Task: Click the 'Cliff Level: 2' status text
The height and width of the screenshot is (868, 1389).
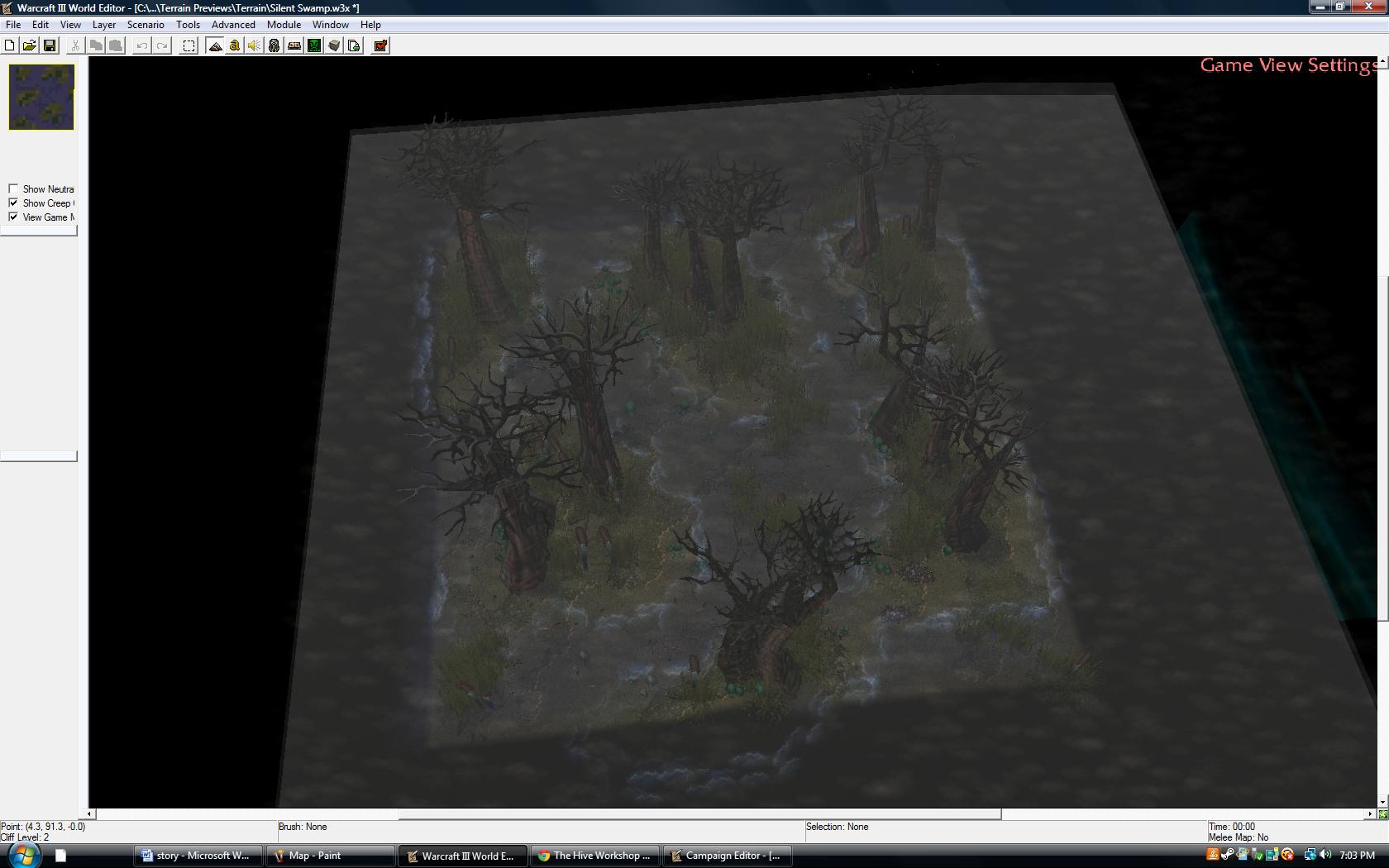Action: [25, 837]
